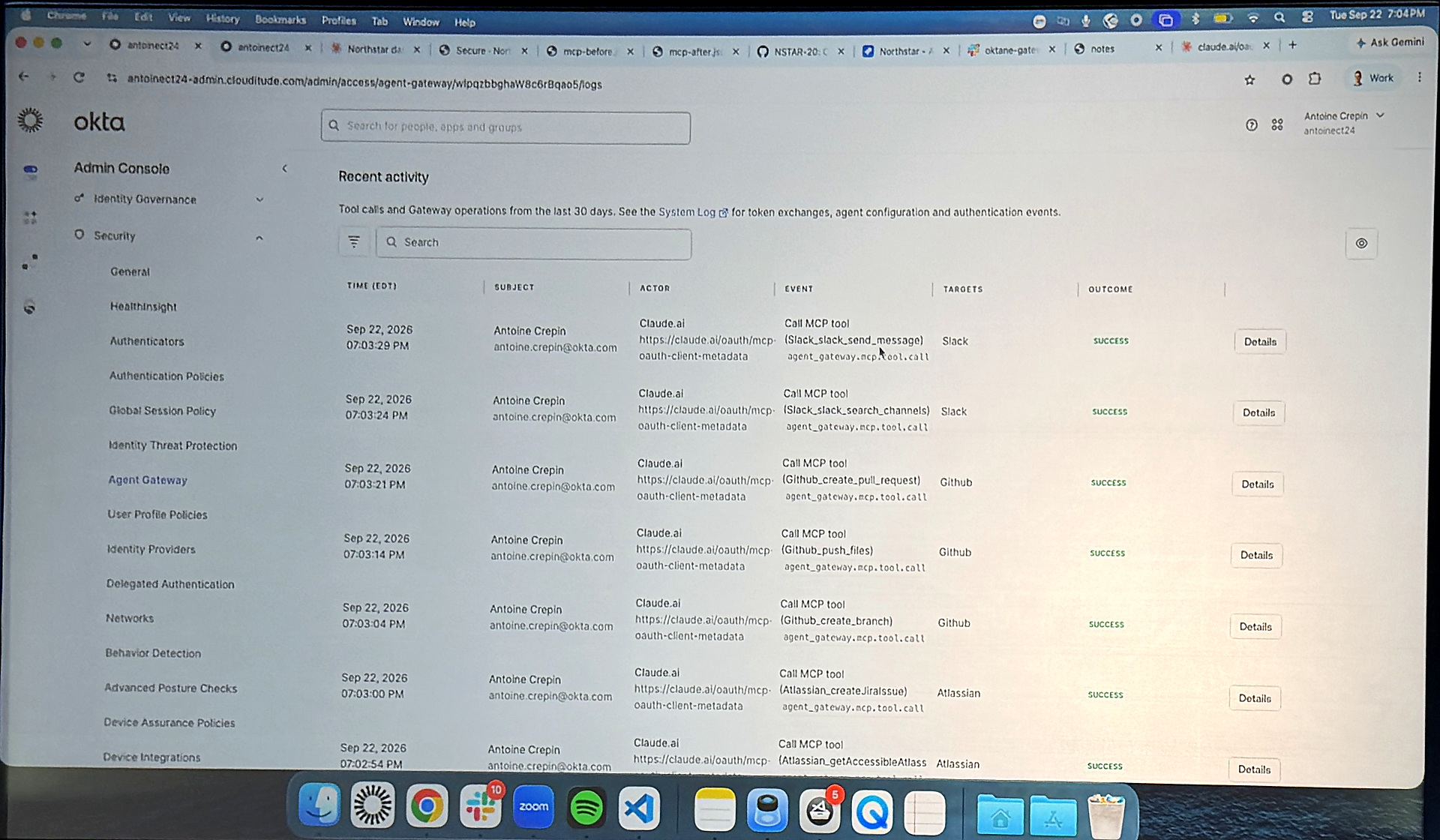Open the yellow Notes app in the Dock
1440x840 pixels.
pyautogui.click(x=715, y=810)
